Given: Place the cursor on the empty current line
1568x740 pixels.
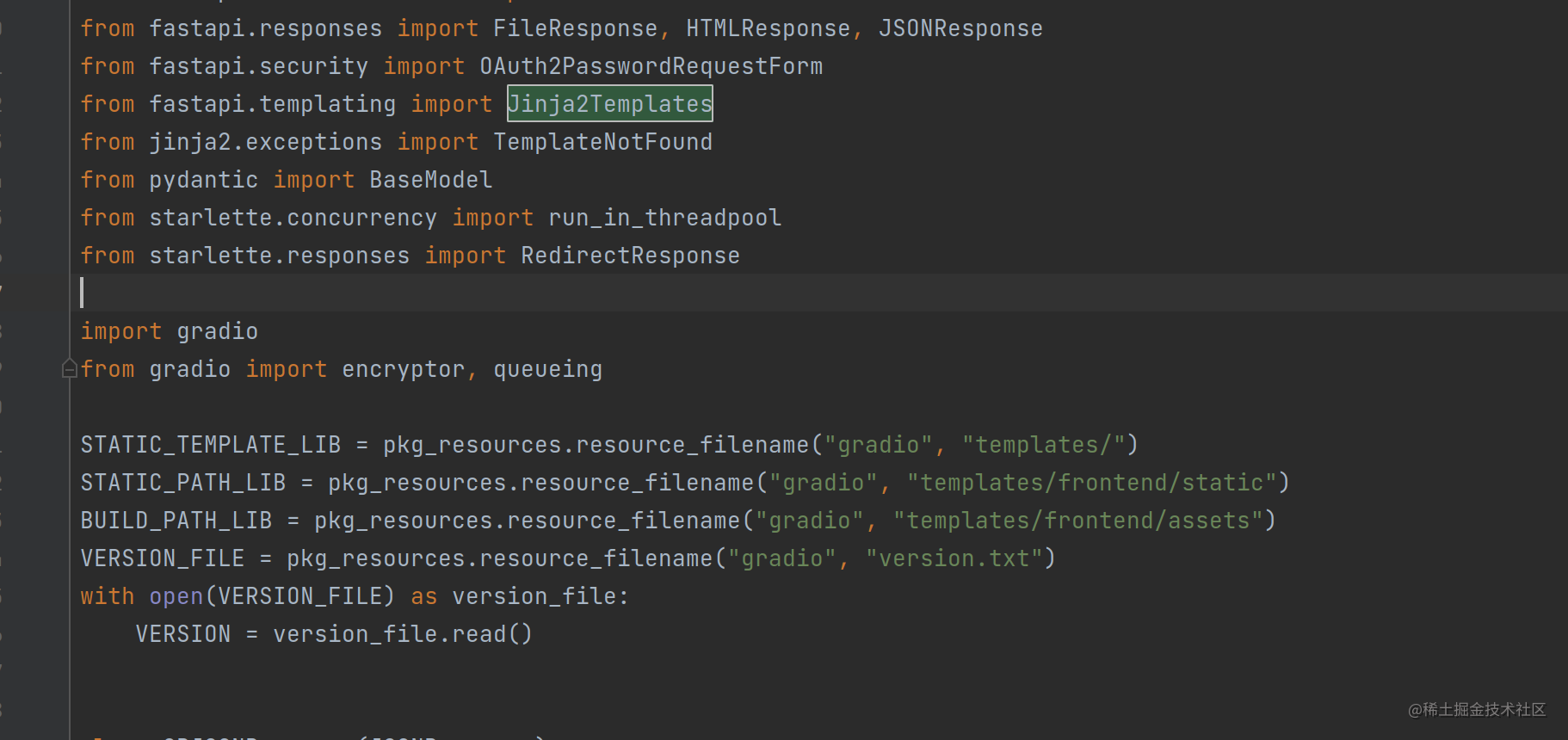Looking at the screenshot, I should coord(818,293).
